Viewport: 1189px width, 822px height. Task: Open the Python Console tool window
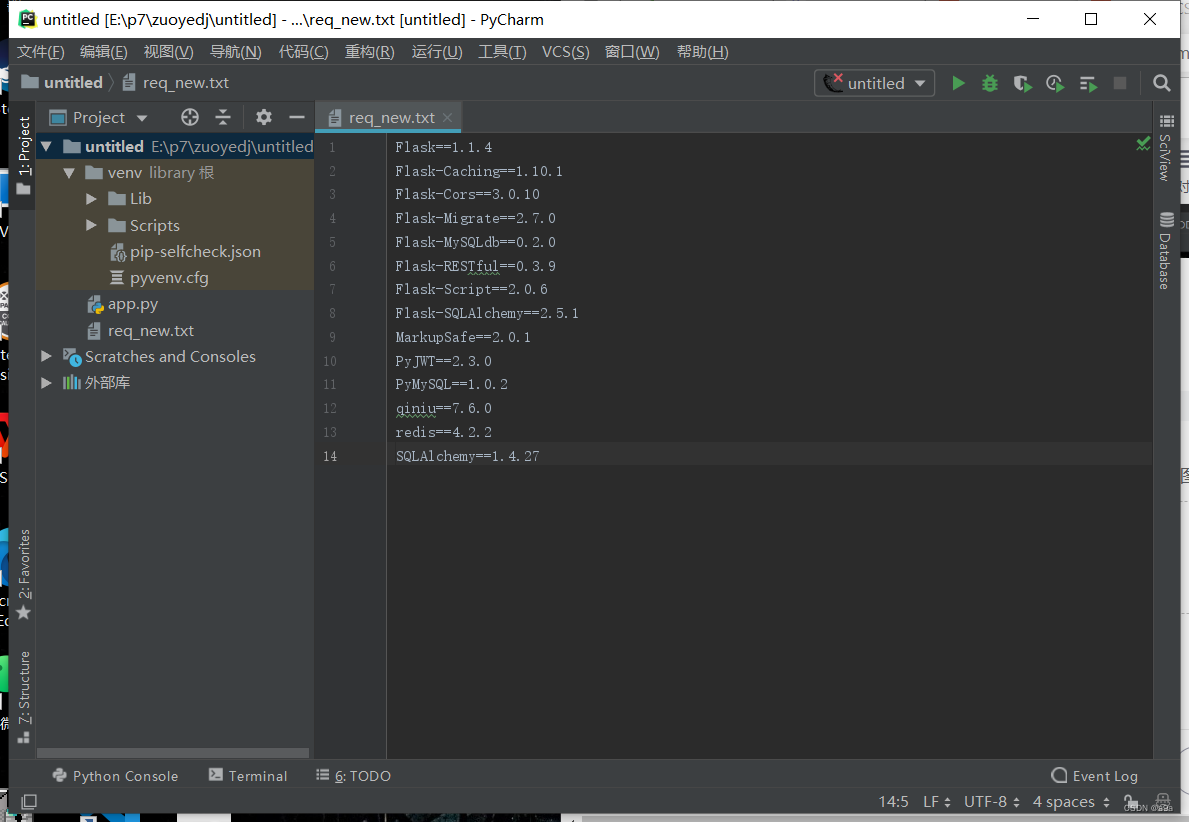pos(115,776)
